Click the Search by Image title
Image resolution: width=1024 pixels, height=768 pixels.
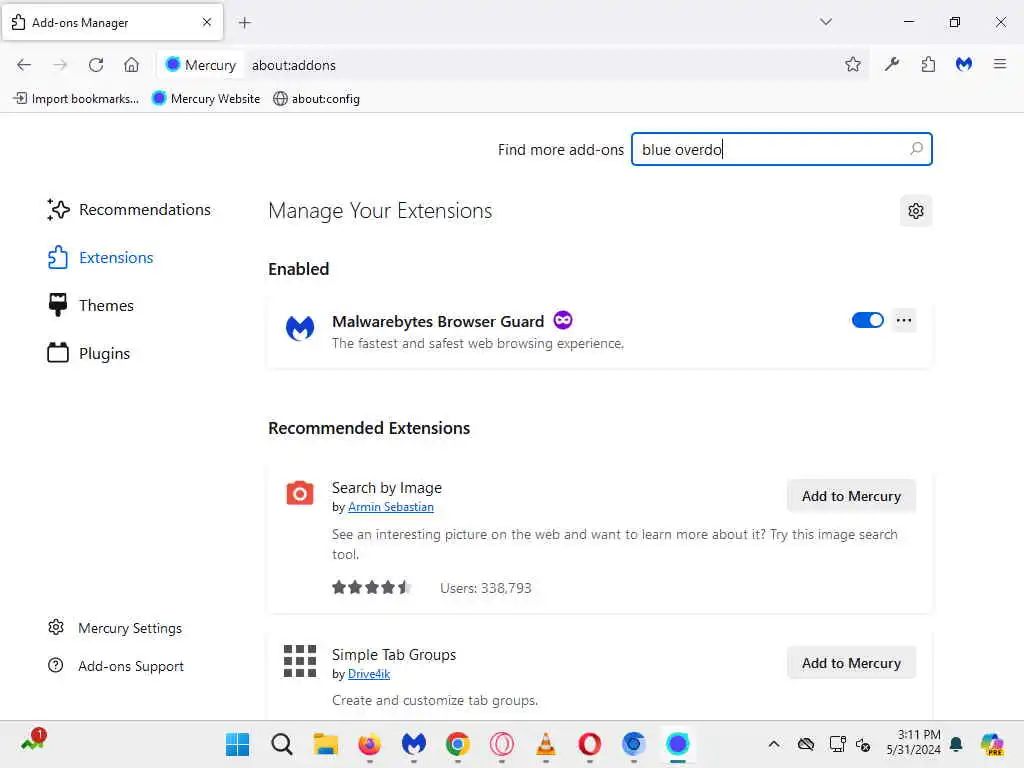(x=387, y=488)
